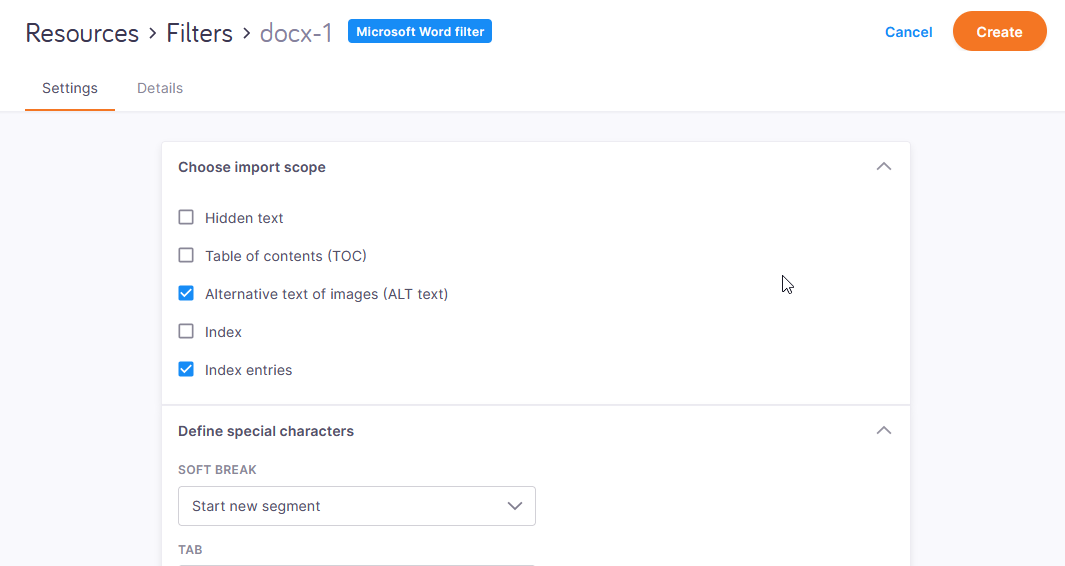Viewport: 1065px width, 566px height.
Task: Navigate to Filters in the breadcrumb
Action: tap(200, 33)
